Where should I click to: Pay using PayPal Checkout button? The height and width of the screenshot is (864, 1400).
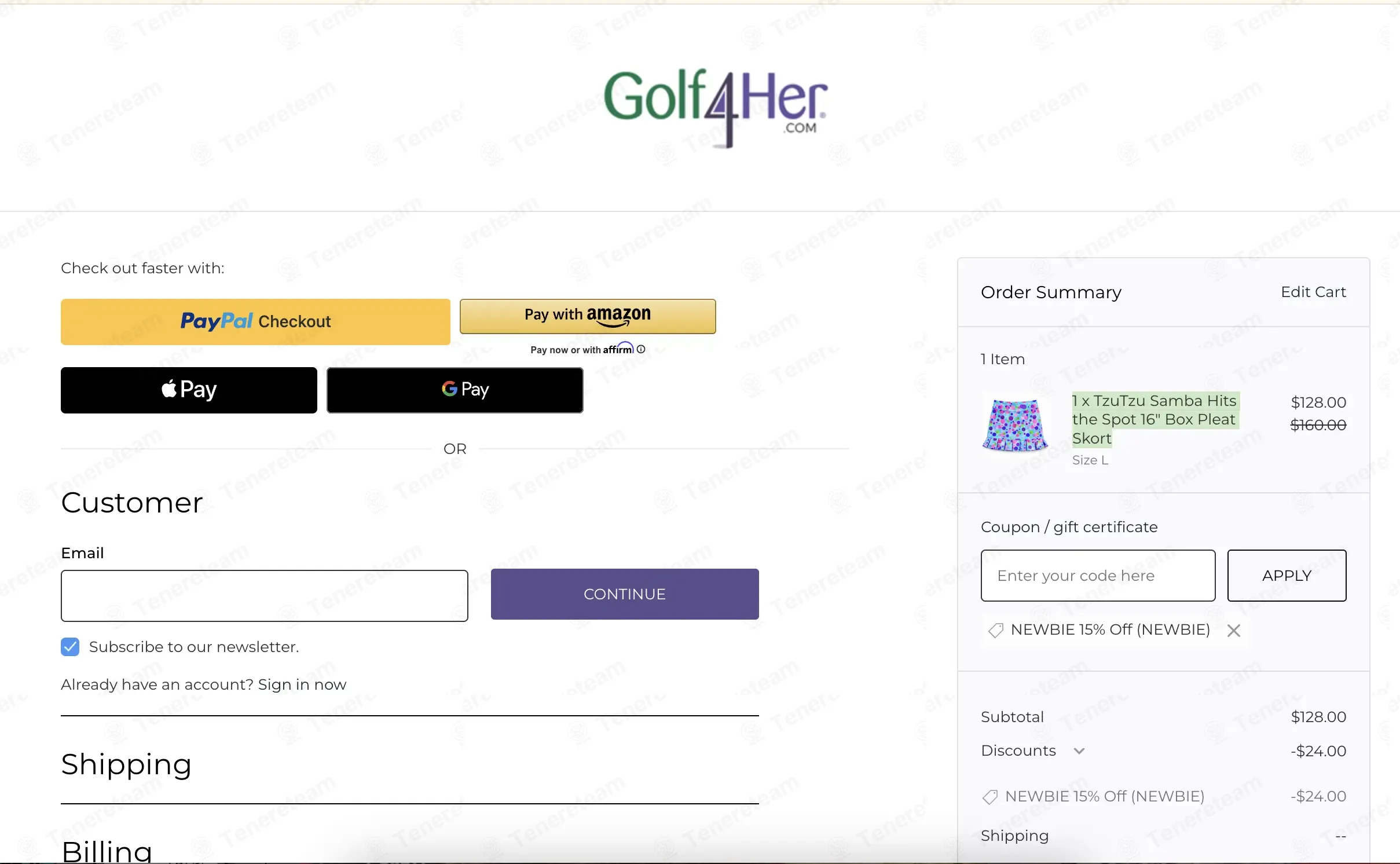255,321
